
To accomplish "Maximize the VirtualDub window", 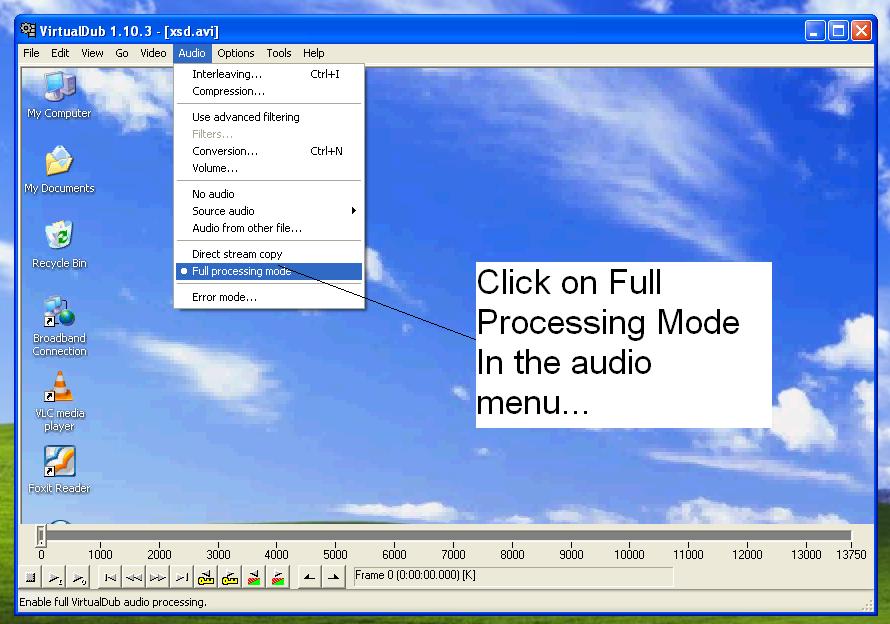I will coord(838,31).
